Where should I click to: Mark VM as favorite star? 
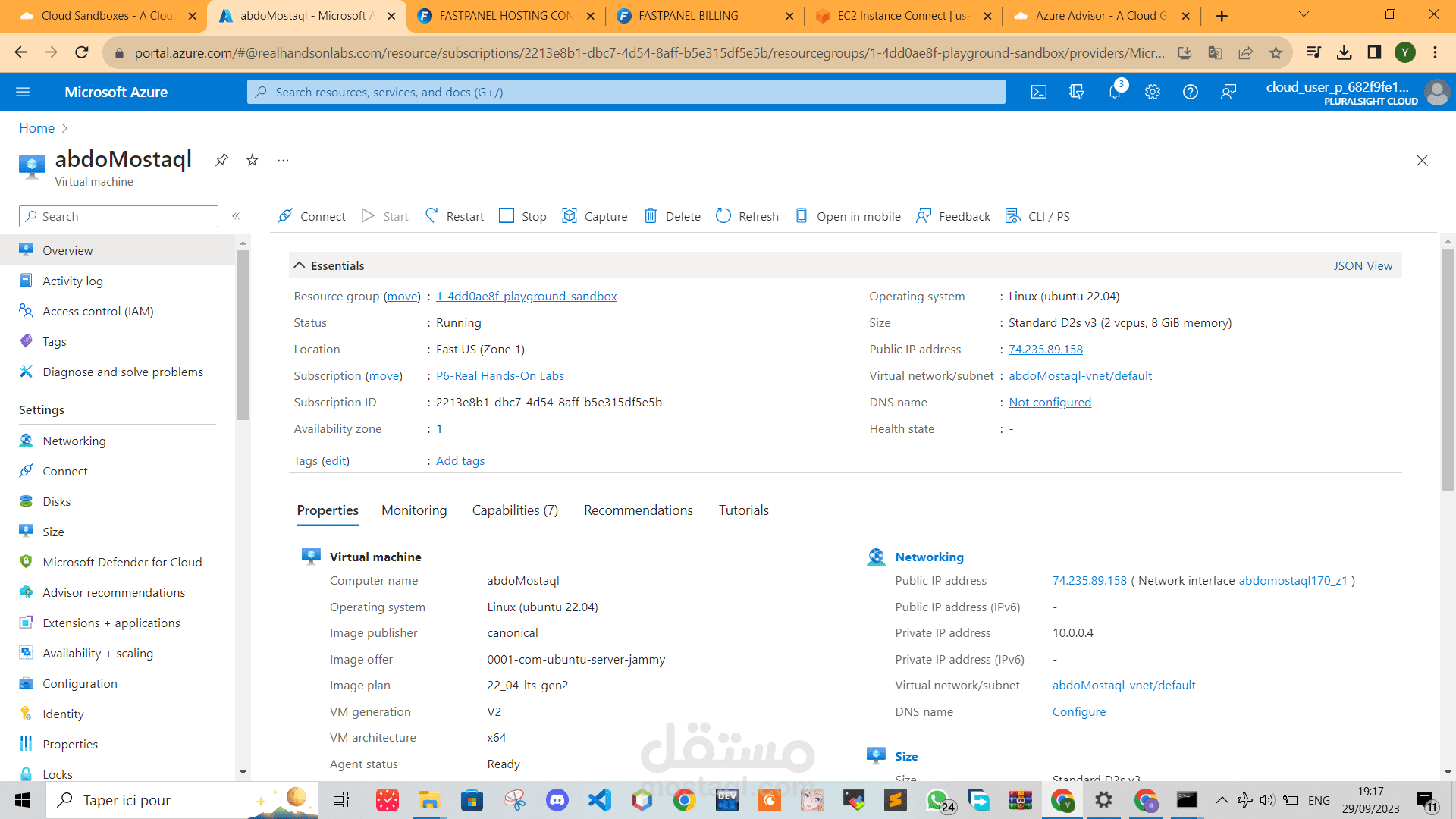tap(253, 160)
